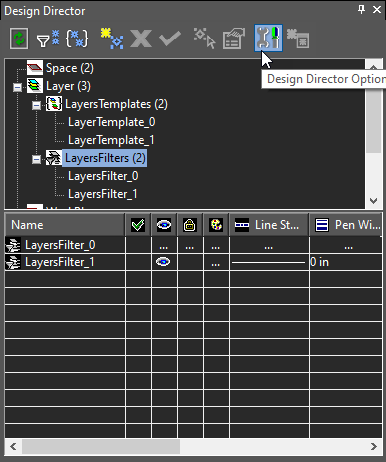Click the properties hand-and-sheet toolbar icon
The height and width of the screenshot is (462, 386).
click(234, 39)
